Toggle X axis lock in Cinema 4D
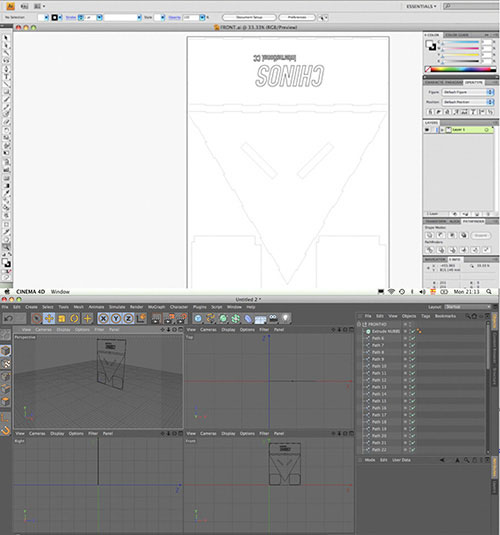This screenshot has height=535, width=500. (x=103, y=318)
